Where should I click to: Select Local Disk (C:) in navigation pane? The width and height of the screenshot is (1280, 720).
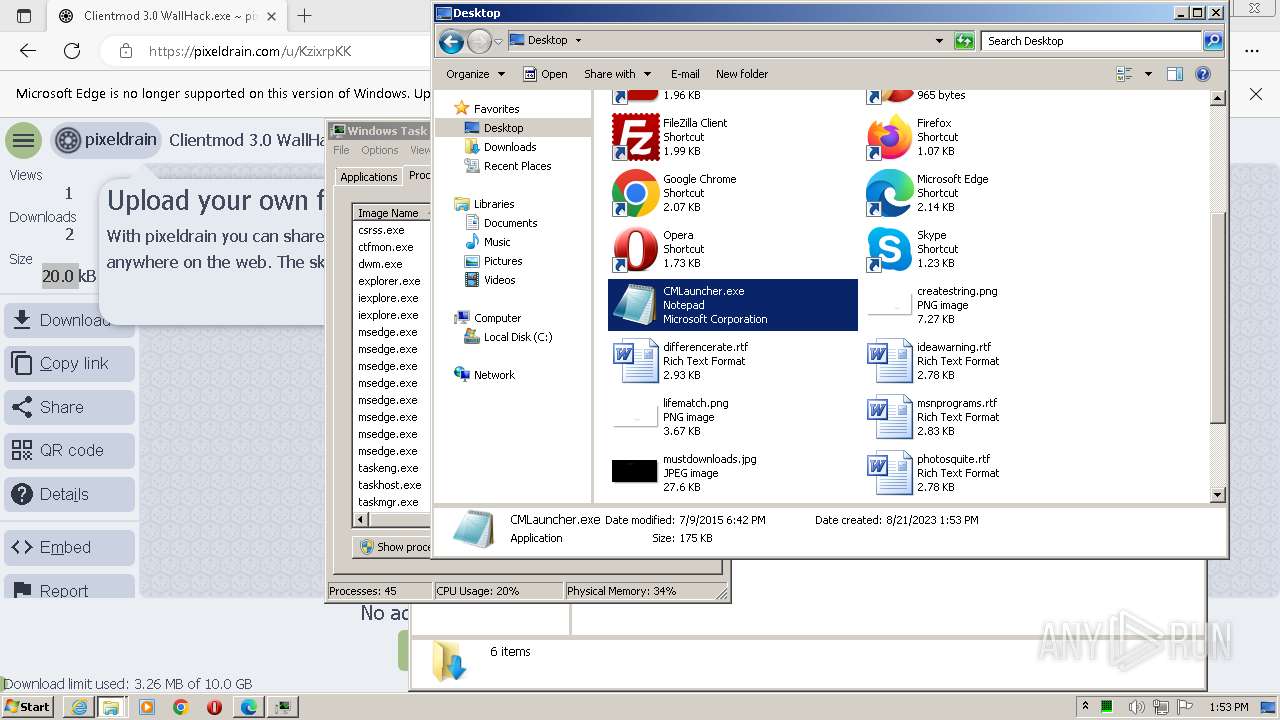[x=518, y=337]
